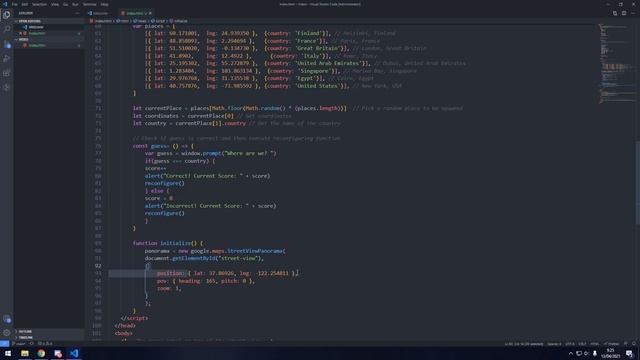Click the editor vertical scrollbar thumb
The width and height of the screenshot is (640, 360).
pyautogui.click(x=638, y=182)
